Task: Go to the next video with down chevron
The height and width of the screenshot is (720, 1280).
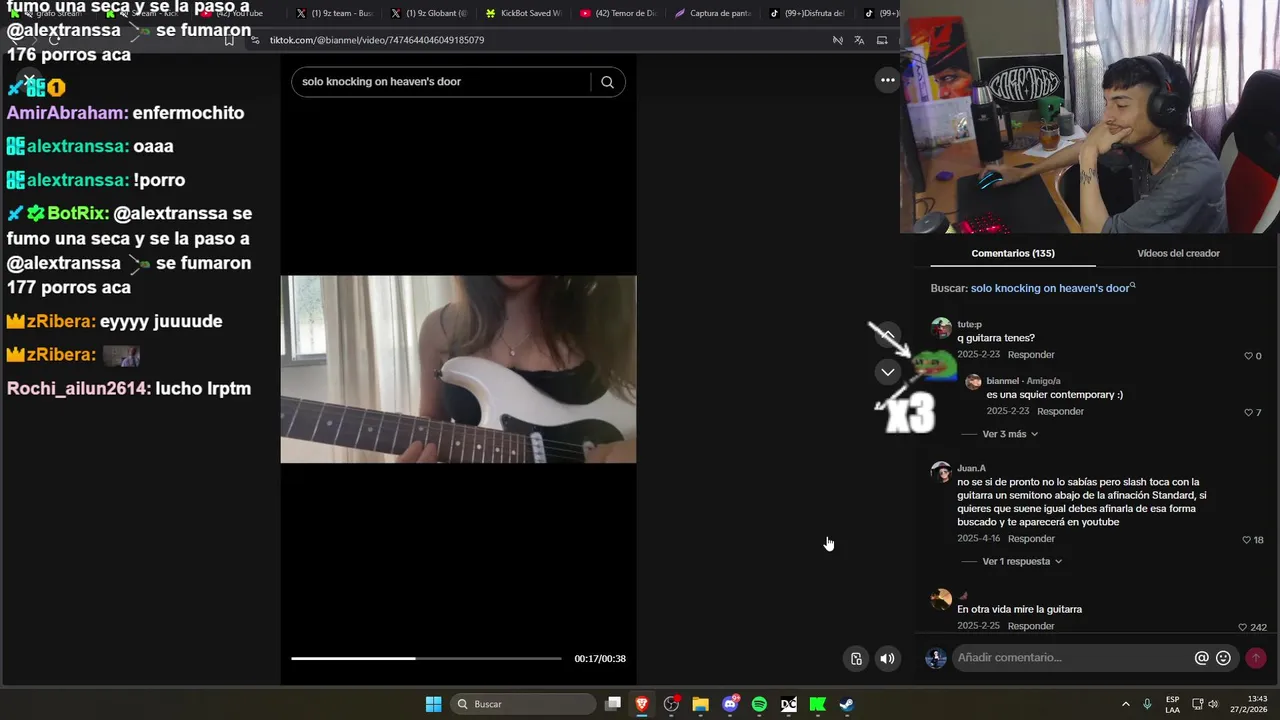Action: [x=887, y=372]
